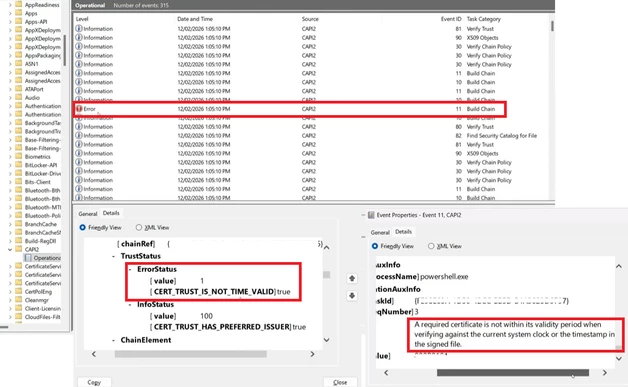Click the Apps-API folder icon
The width and height of the screenshot is (628, 387).
(x=18, y=21)
